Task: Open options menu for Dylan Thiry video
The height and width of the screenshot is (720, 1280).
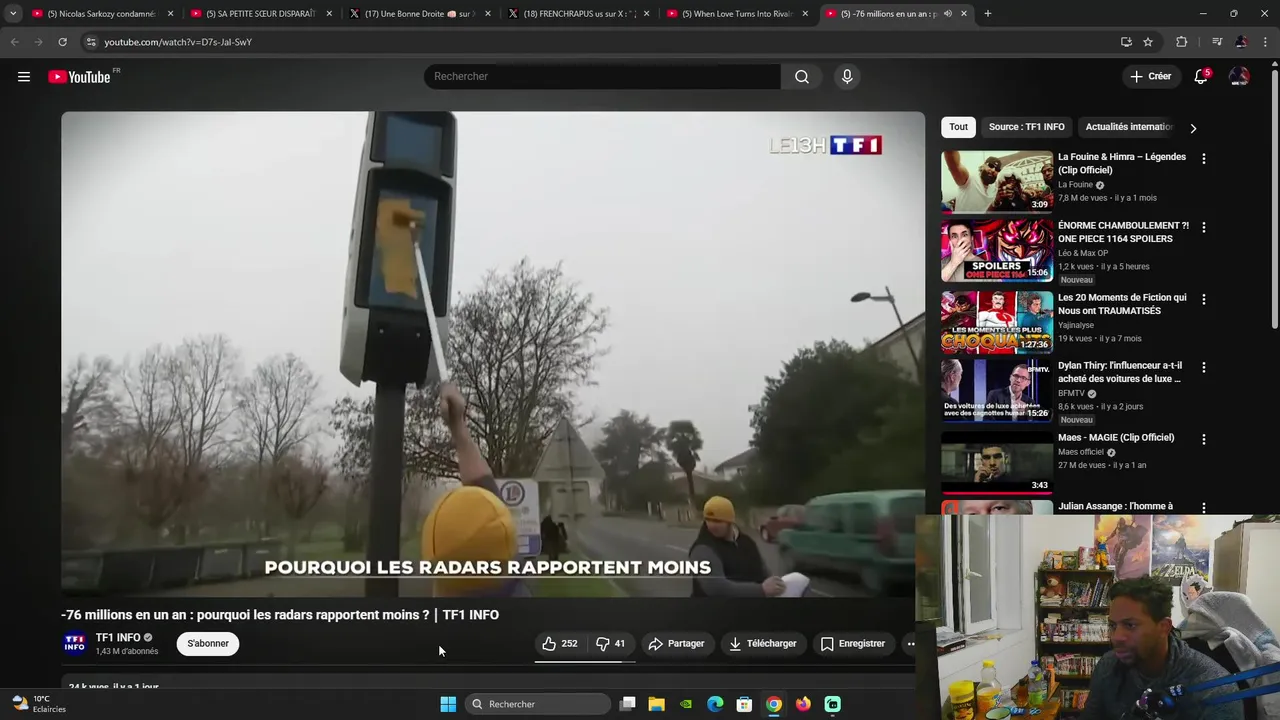Action: (1203, 368)
